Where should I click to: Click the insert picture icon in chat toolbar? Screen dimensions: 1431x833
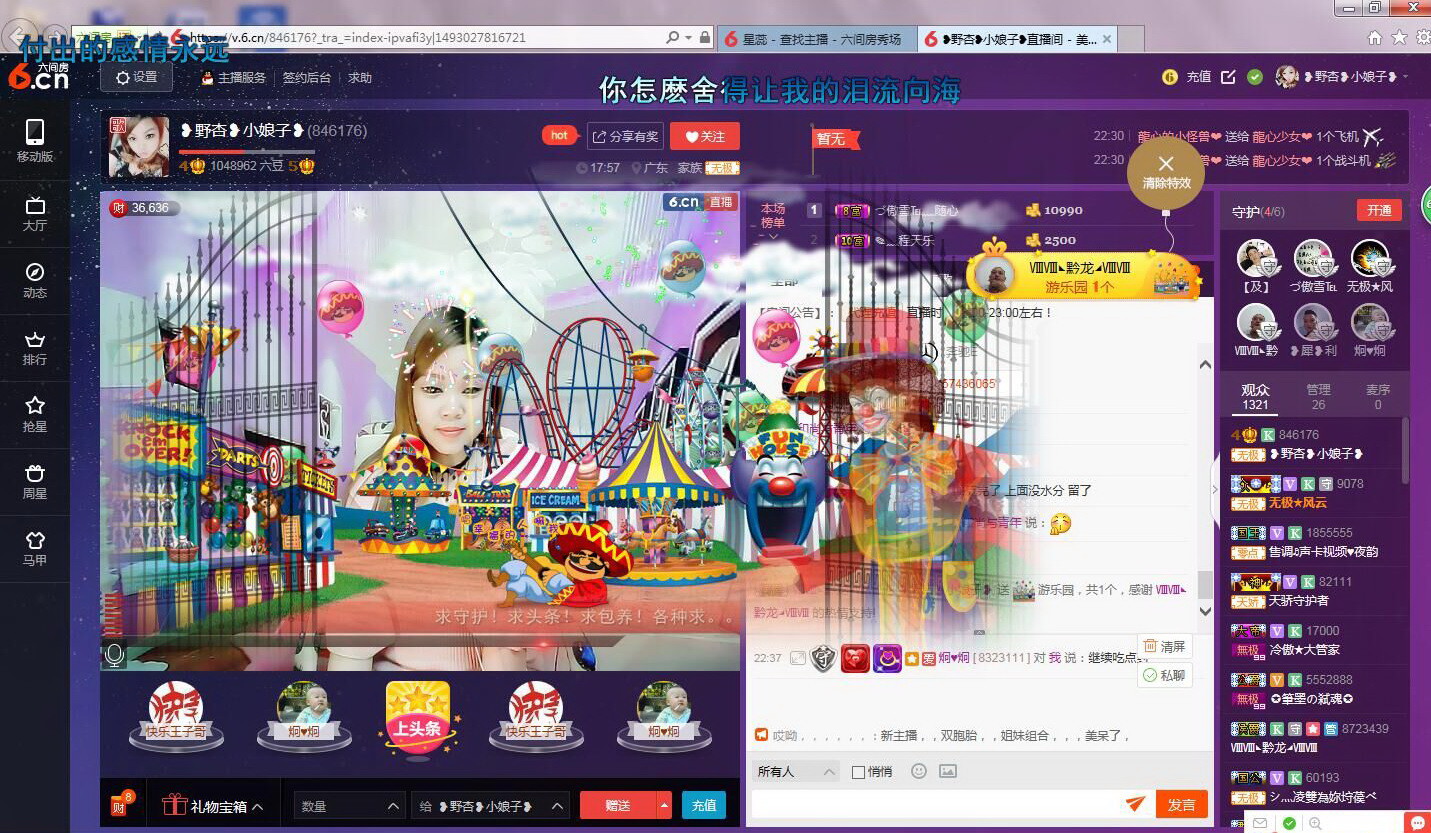point(948,771)
